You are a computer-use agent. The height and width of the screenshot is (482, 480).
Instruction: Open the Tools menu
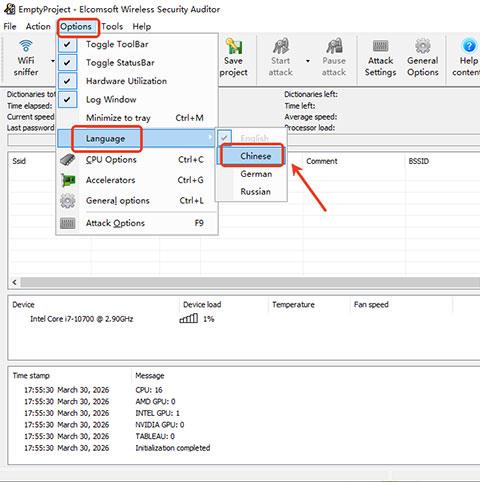tap(112, 26)
